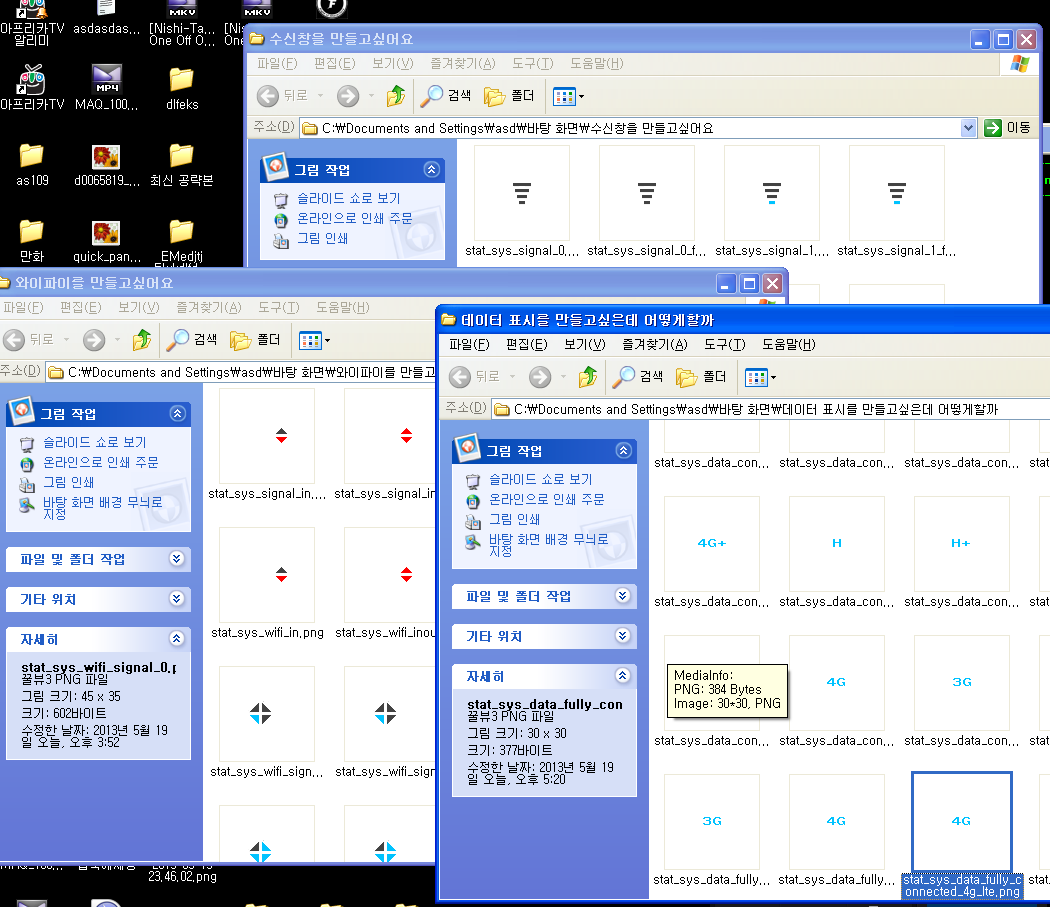1052x907 pixels.
Task: Click the address path field in 데이터 표시 window
Action: tap(750, 409)
